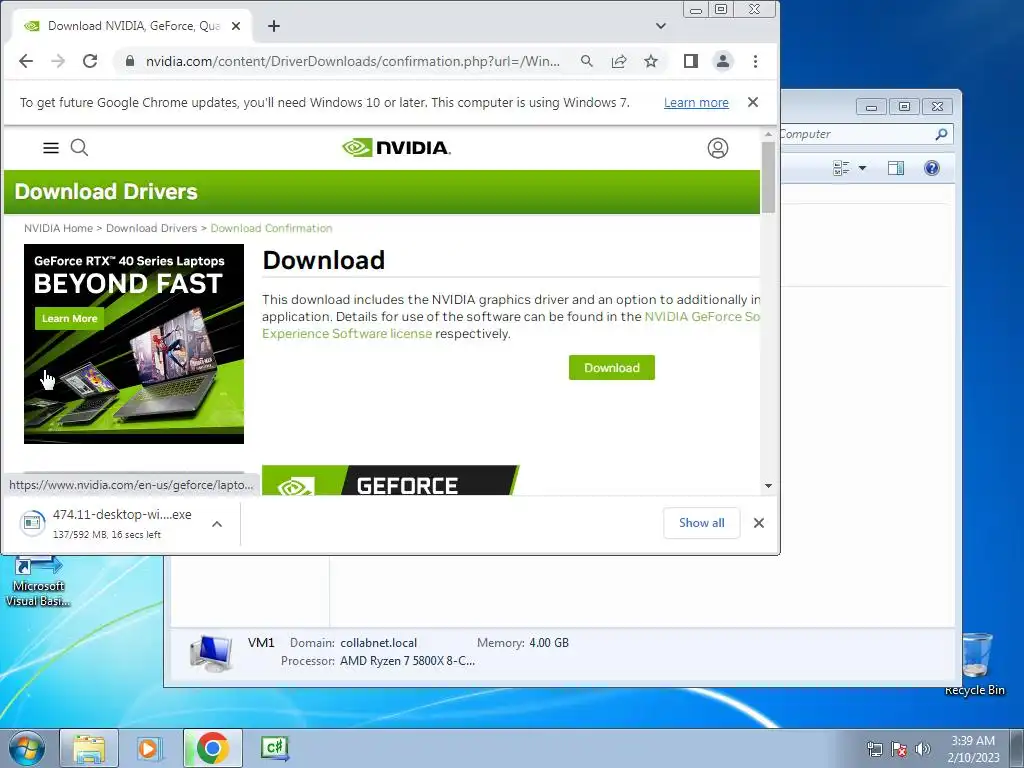Select the Recycle Bin desktop icon
Image resolution: width=1024 pixels, height=768 pixels.
coord(975,664)
